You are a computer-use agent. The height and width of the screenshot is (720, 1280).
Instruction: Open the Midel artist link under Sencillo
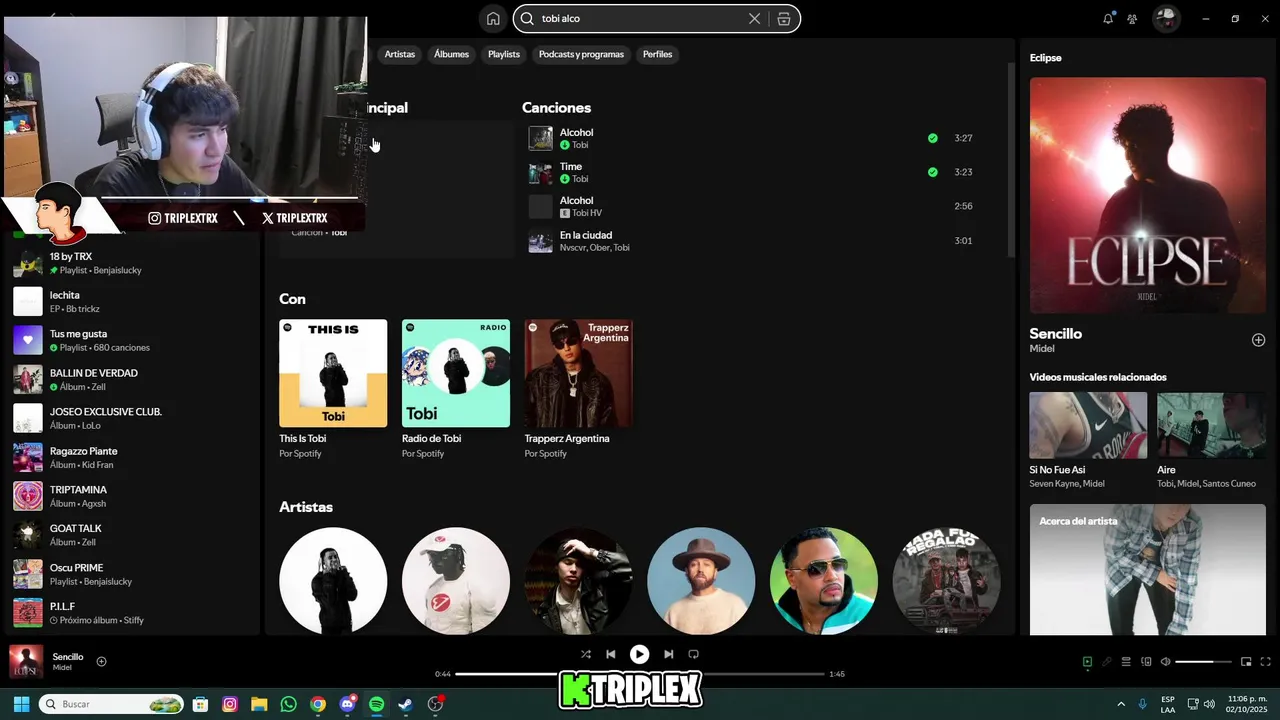pyautogui.click(x=1041, y=349)
